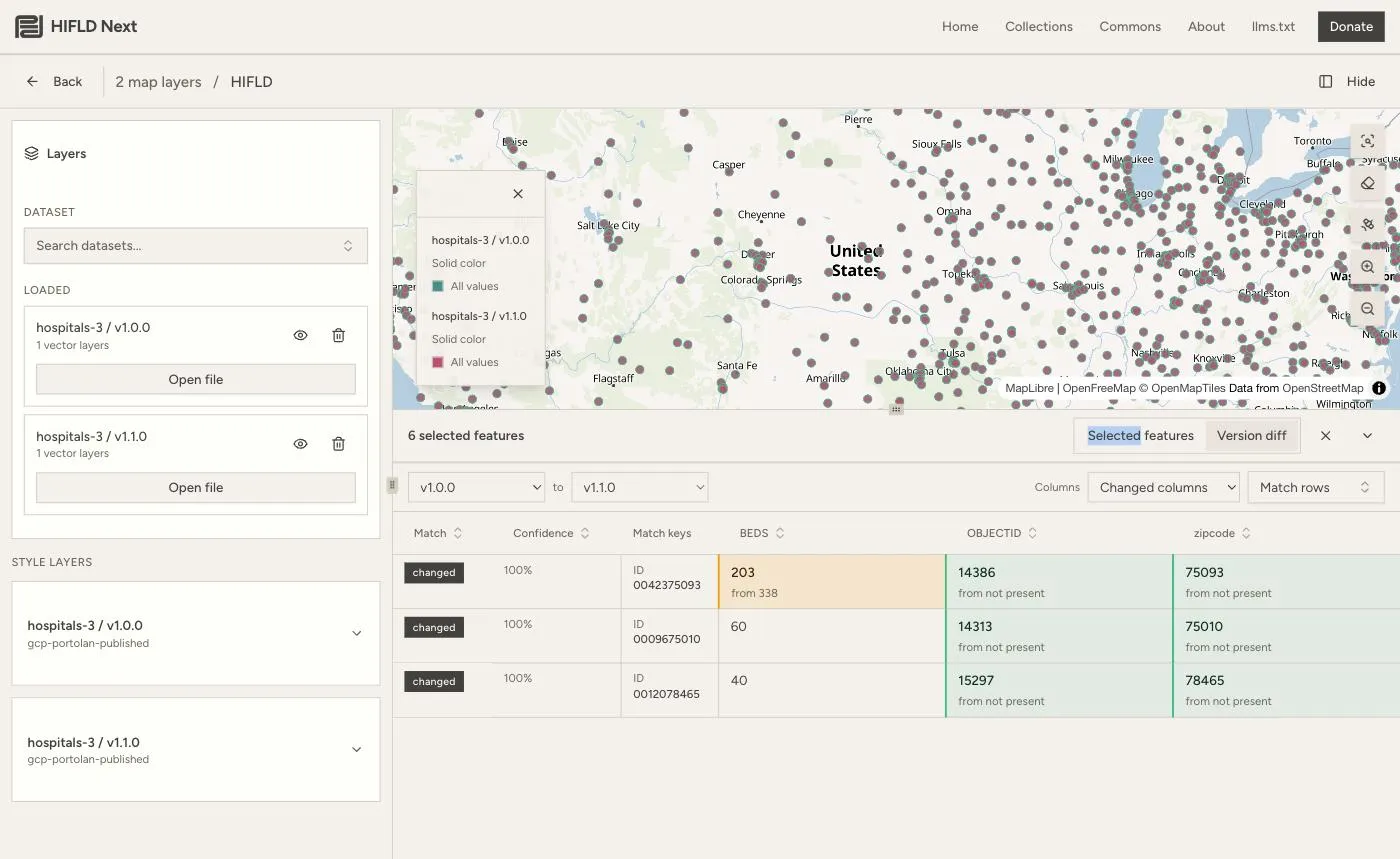Sort by the Match column
1400x859 pixels.
[438, 533]
